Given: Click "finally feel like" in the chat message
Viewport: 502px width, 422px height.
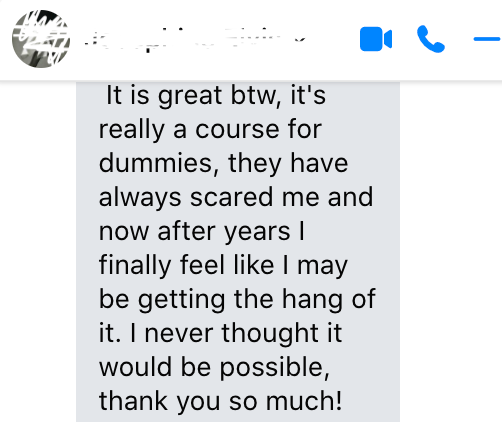Looking at the screenshot, I should (x=186, y=265).
